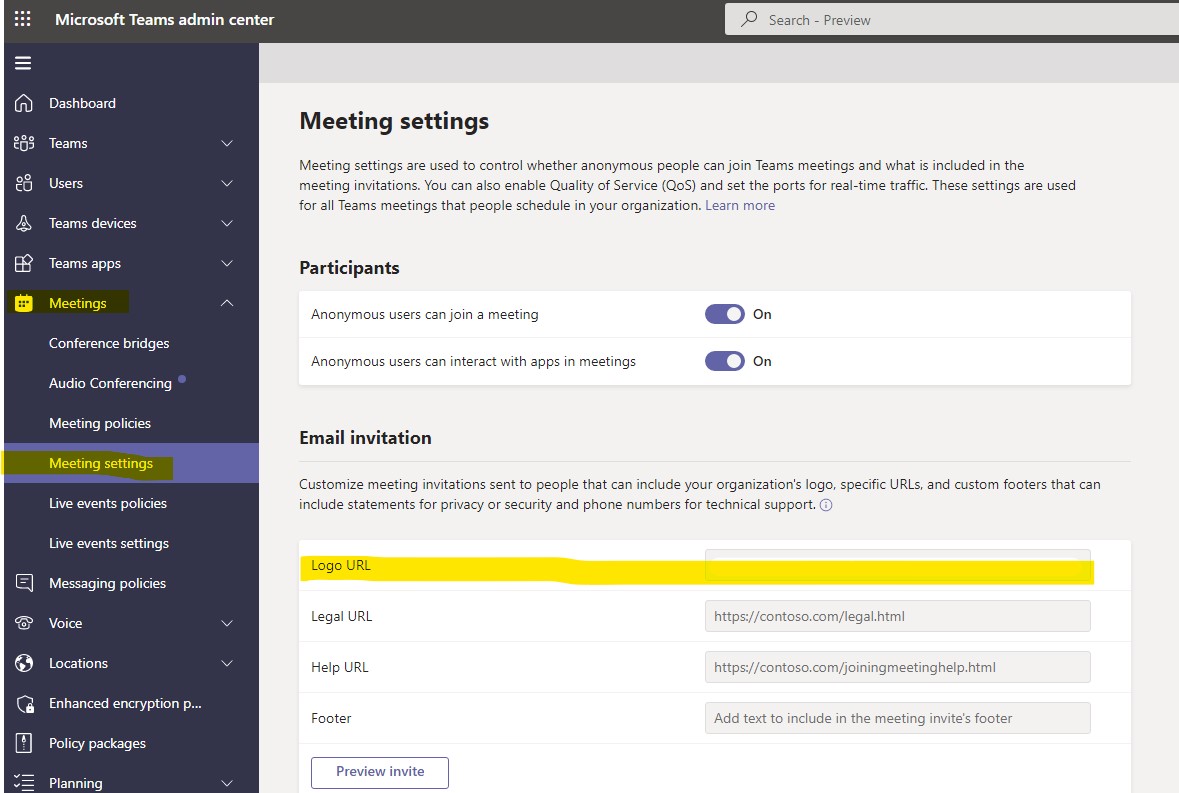Click in the Search - Preview box
The image size is (1179, 793).
coord(952,20)
